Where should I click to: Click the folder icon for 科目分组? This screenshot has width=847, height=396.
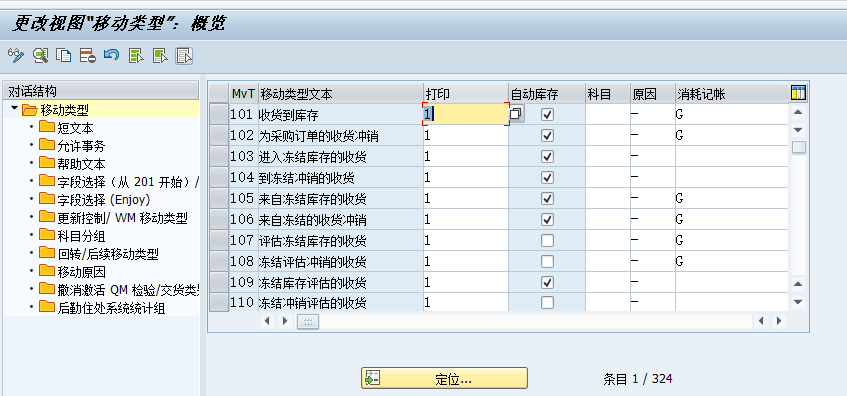(48, 236)
